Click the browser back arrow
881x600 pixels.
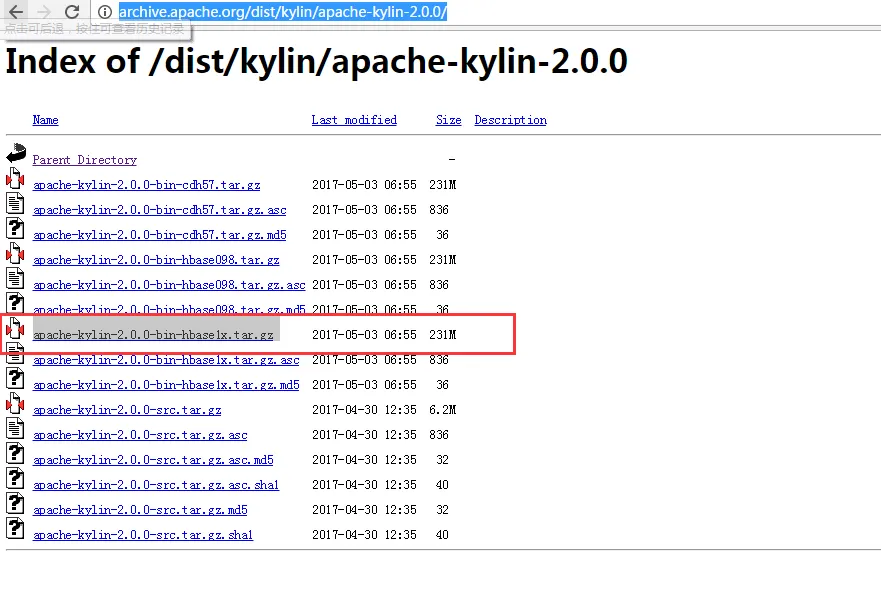pos(16,11)
